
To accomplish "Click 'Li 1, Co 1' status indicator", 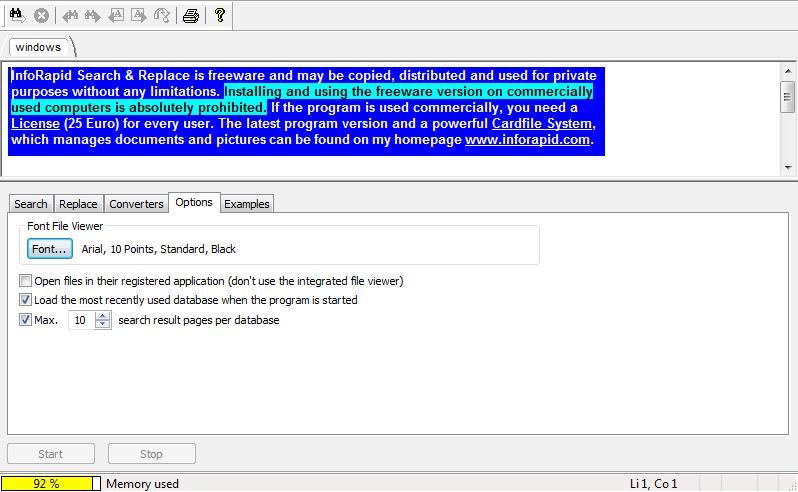I will [x=653, y=484].
